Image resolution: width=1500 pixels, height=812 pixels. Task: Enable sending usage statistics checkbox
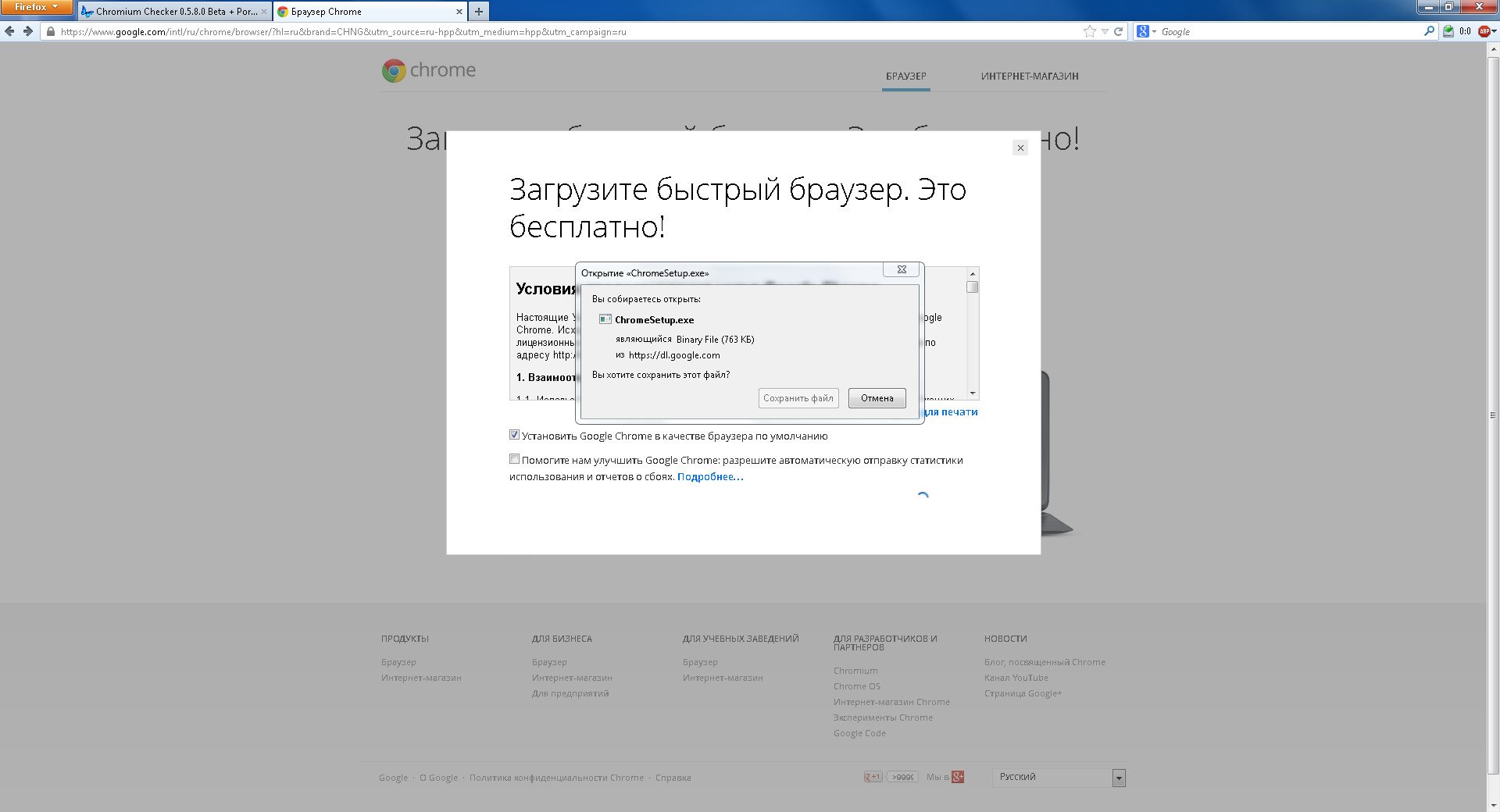point(514,459)
